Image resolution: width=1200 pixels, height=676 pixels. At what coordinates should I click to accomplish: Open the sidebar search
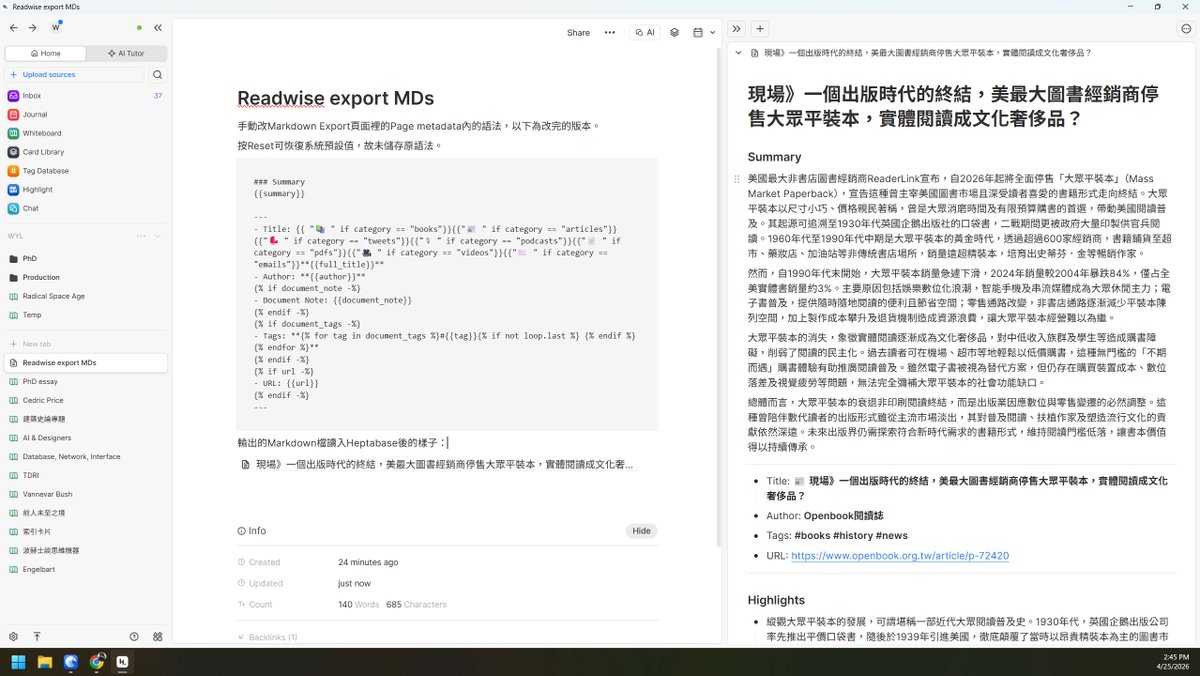158,74
